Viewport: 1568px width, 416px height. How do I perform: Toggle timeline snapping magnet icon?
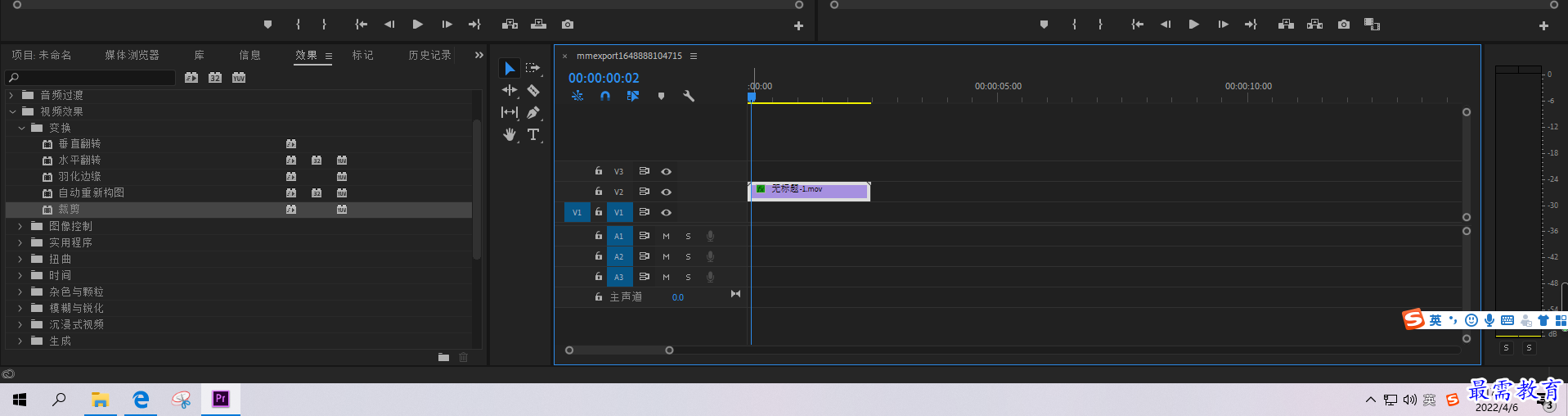click(x=605, y=96)
